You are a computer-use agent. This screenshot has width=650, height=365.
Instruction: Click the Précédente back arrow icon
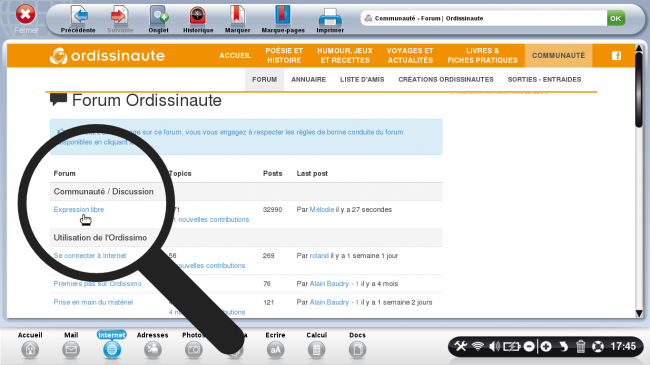(79, 16)
